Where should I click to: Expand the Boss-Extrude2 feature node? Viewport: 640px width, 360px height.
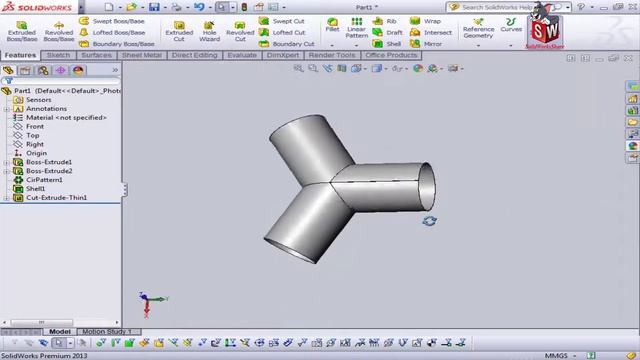click(6, 171)
